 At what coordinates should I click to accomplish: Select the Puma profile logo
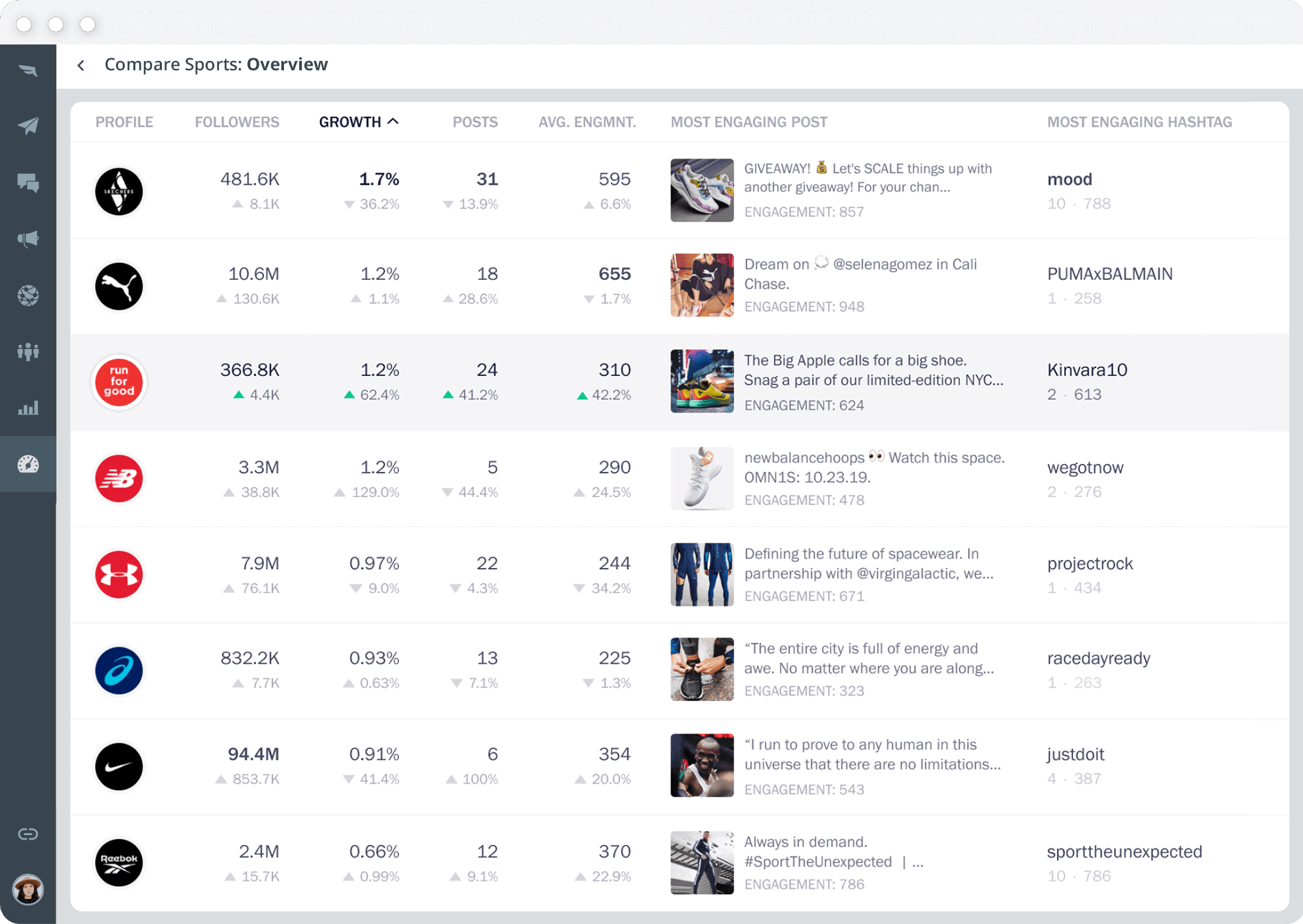[119, 286]
